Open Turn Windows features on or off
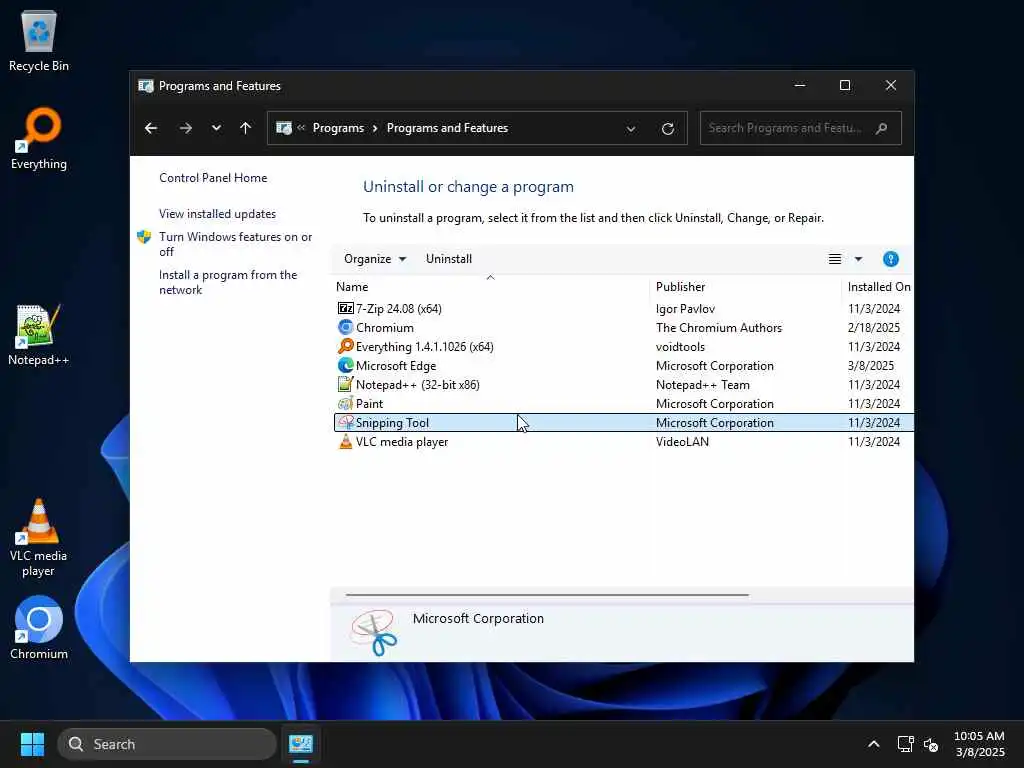Viewport: 1024px width, 768px height. coord(236,244)
